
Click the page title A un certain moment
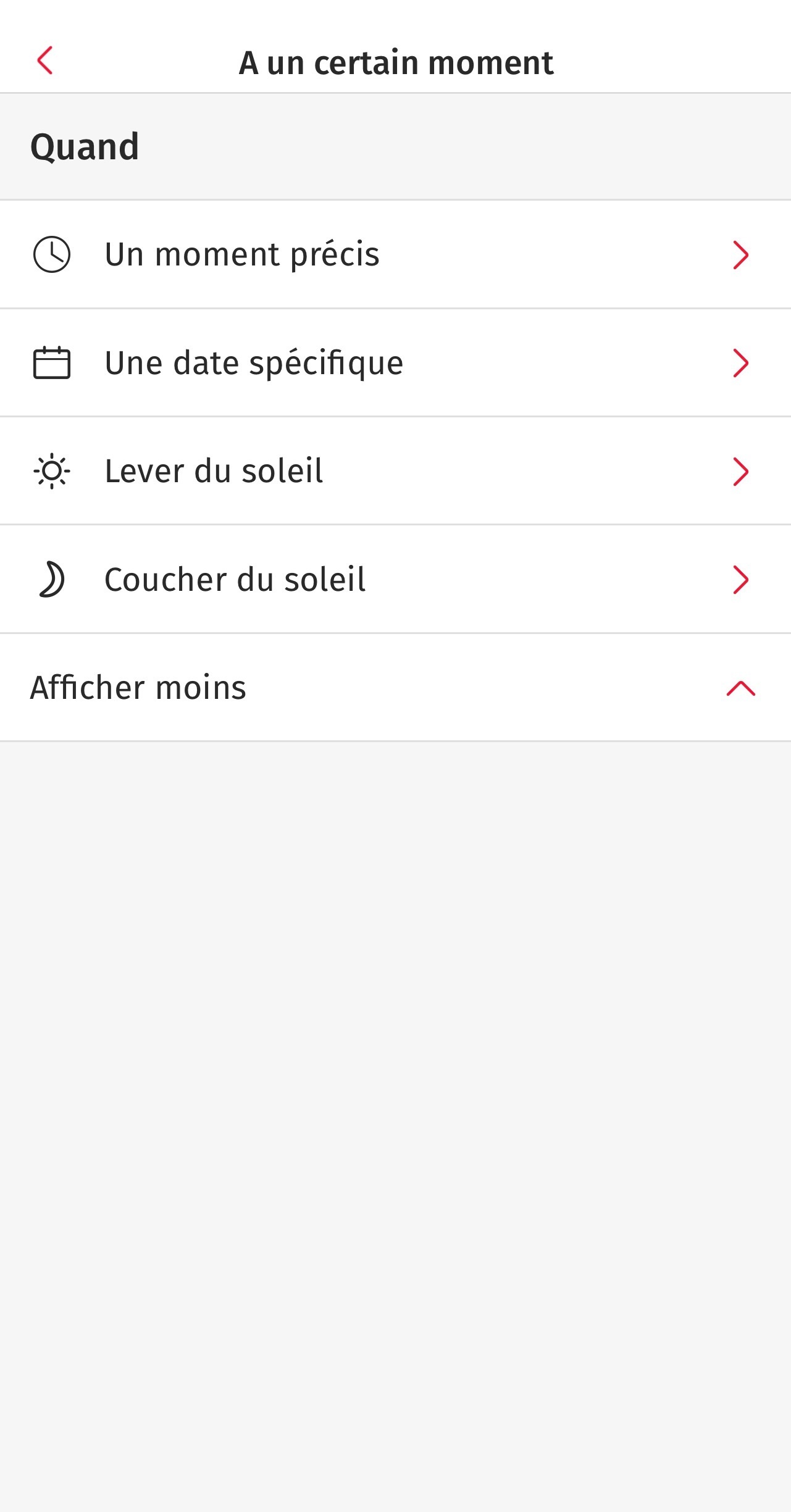point(396,63)
